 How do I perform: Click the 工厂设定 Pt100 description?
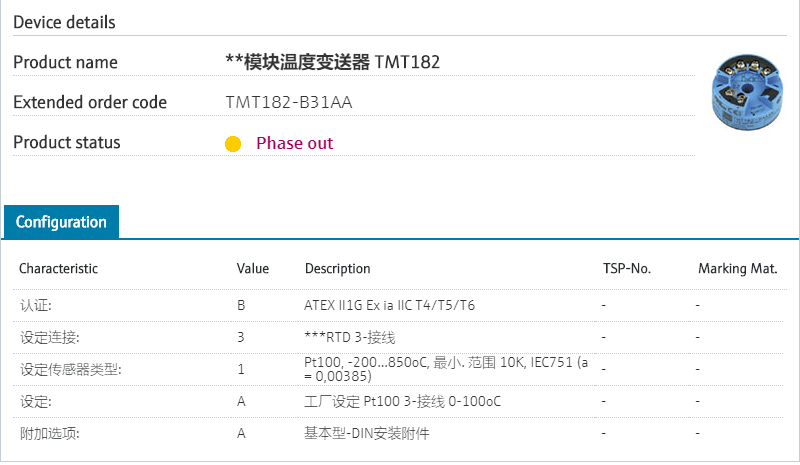click(x=402, y=402)
